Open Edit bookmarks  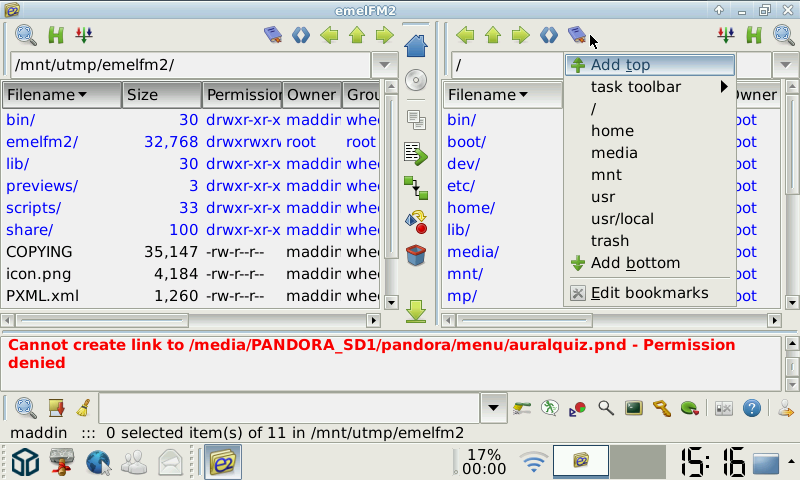click(650, 293)
